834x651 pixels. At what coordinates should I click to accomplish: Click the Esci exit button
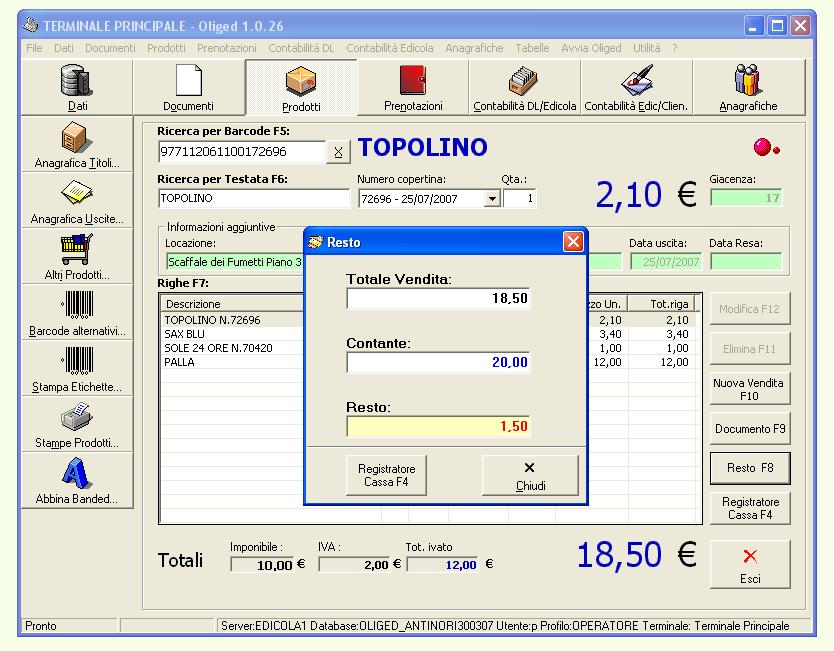click(x=750, y=565)
